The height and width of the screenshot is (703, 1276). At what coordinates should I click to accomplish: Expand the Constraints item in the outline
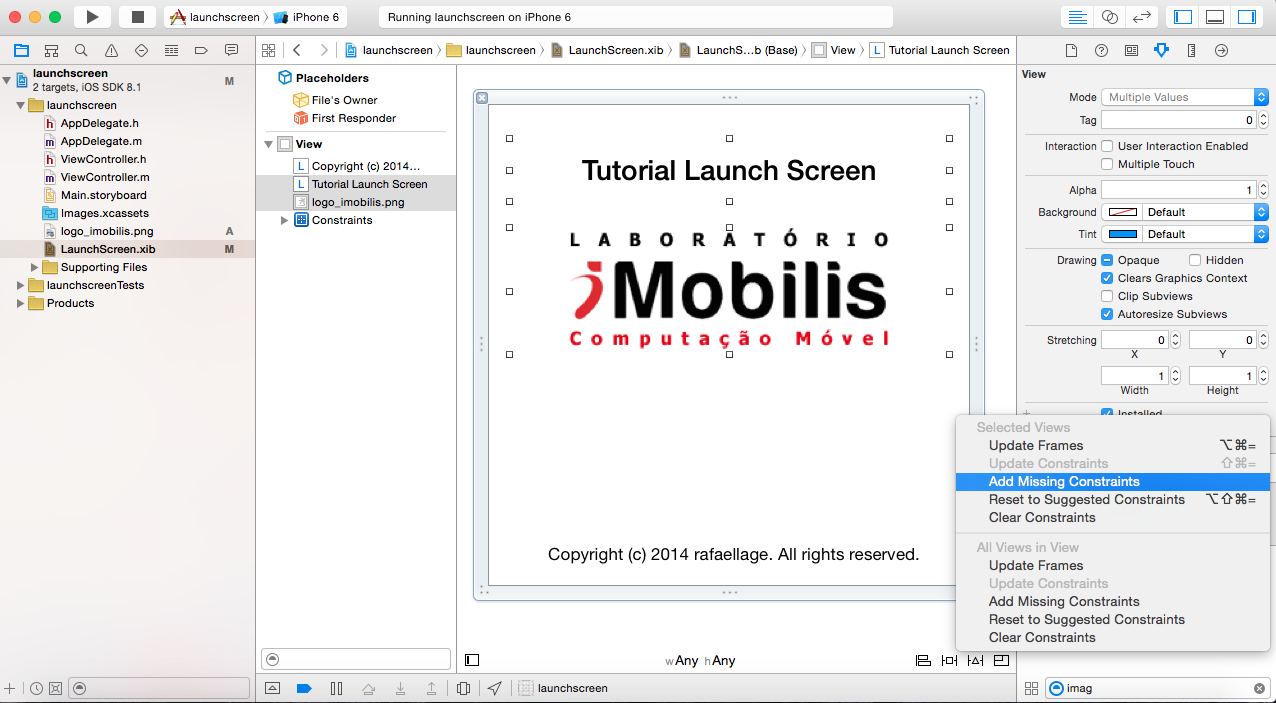(x=285, y=220)
